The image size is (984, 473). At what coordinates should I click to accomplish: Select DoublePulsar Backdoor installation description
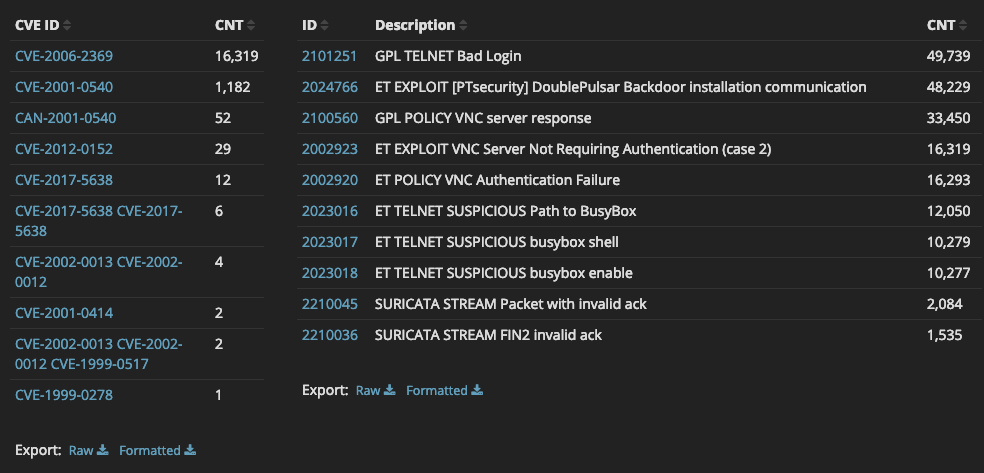(x=621, y=87)
